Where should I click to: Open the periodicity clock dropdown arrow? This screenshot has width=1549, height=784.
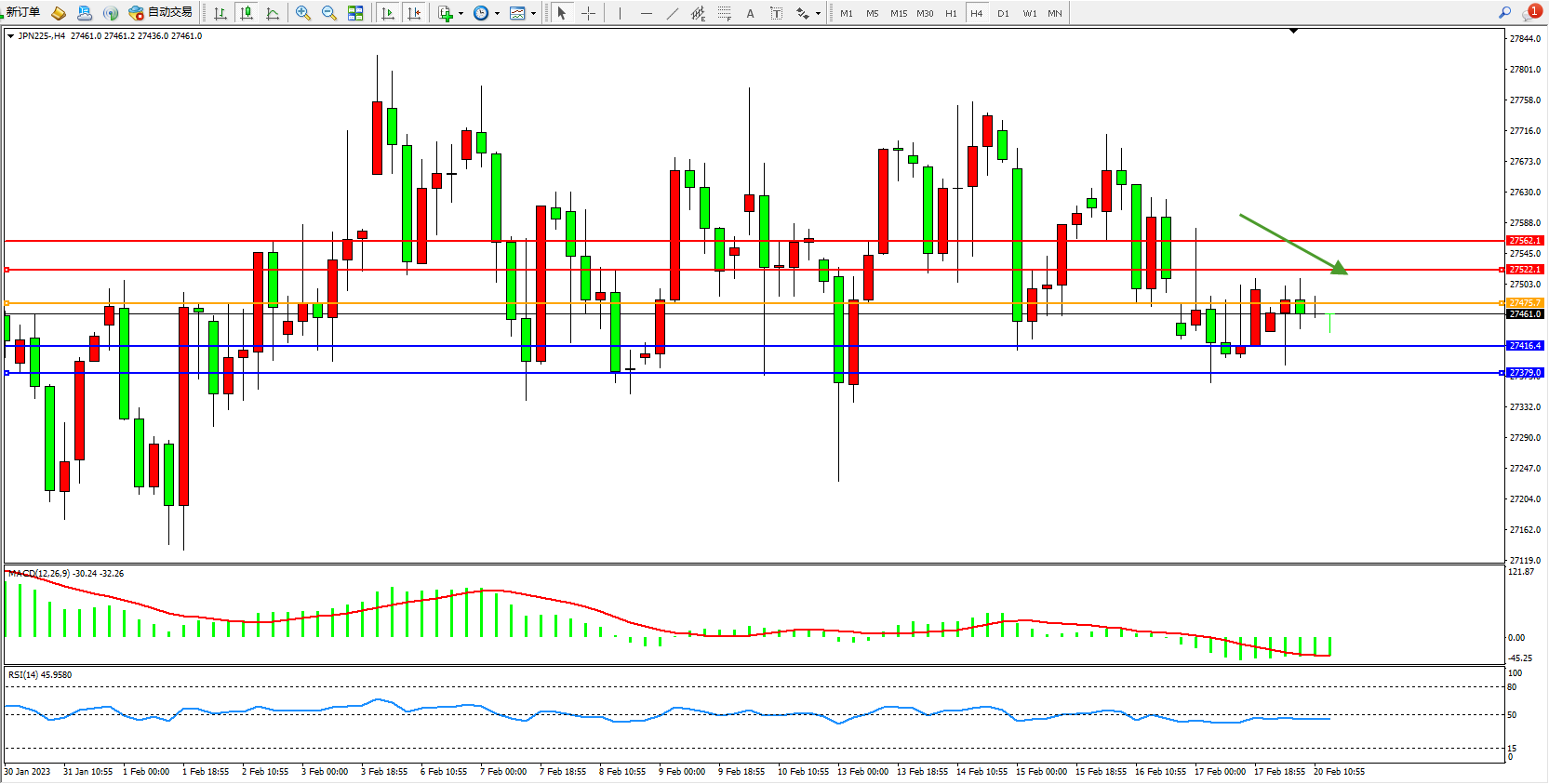(x=497, y=13)
